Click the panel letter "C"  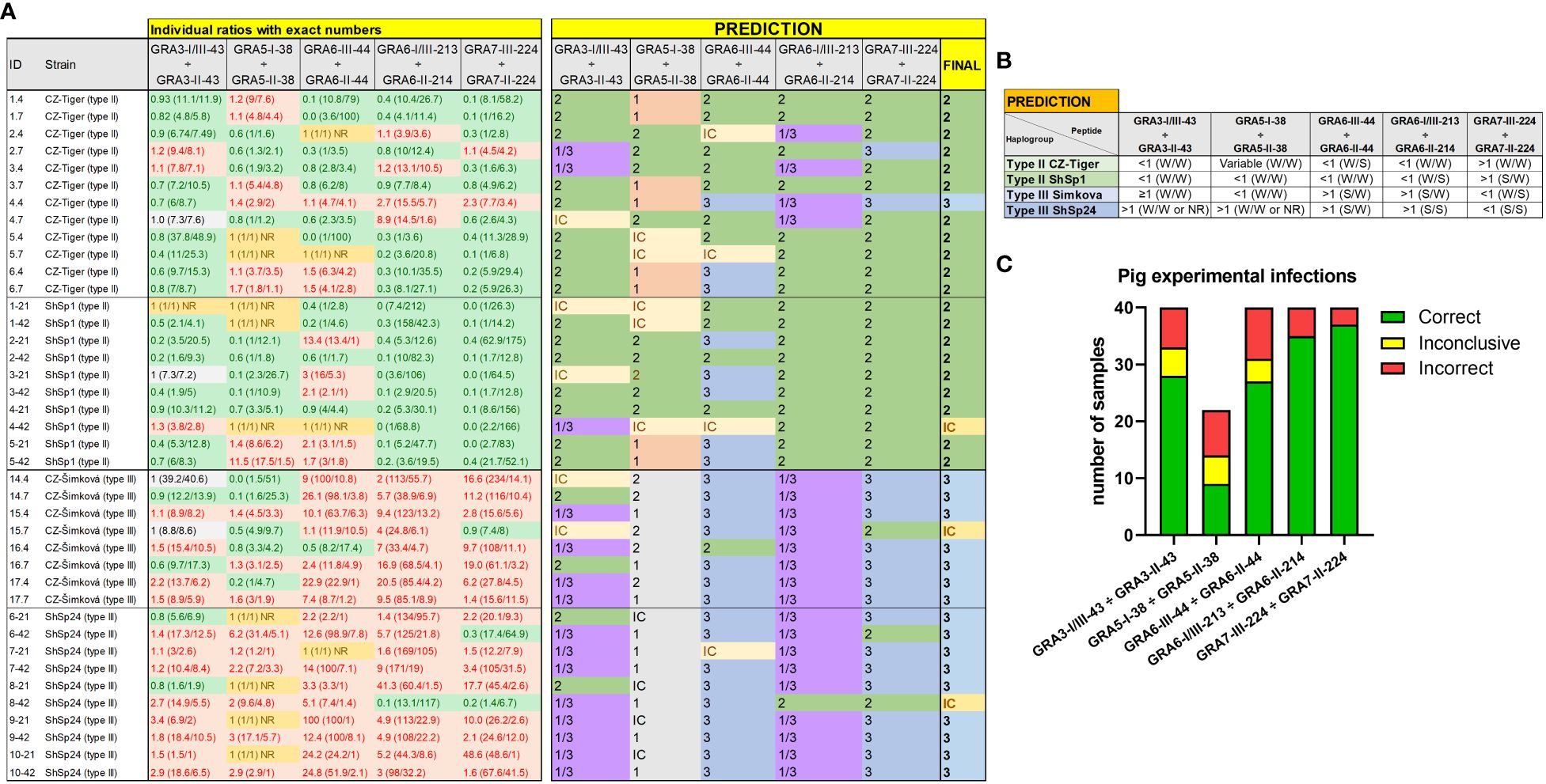point(1005,264)
